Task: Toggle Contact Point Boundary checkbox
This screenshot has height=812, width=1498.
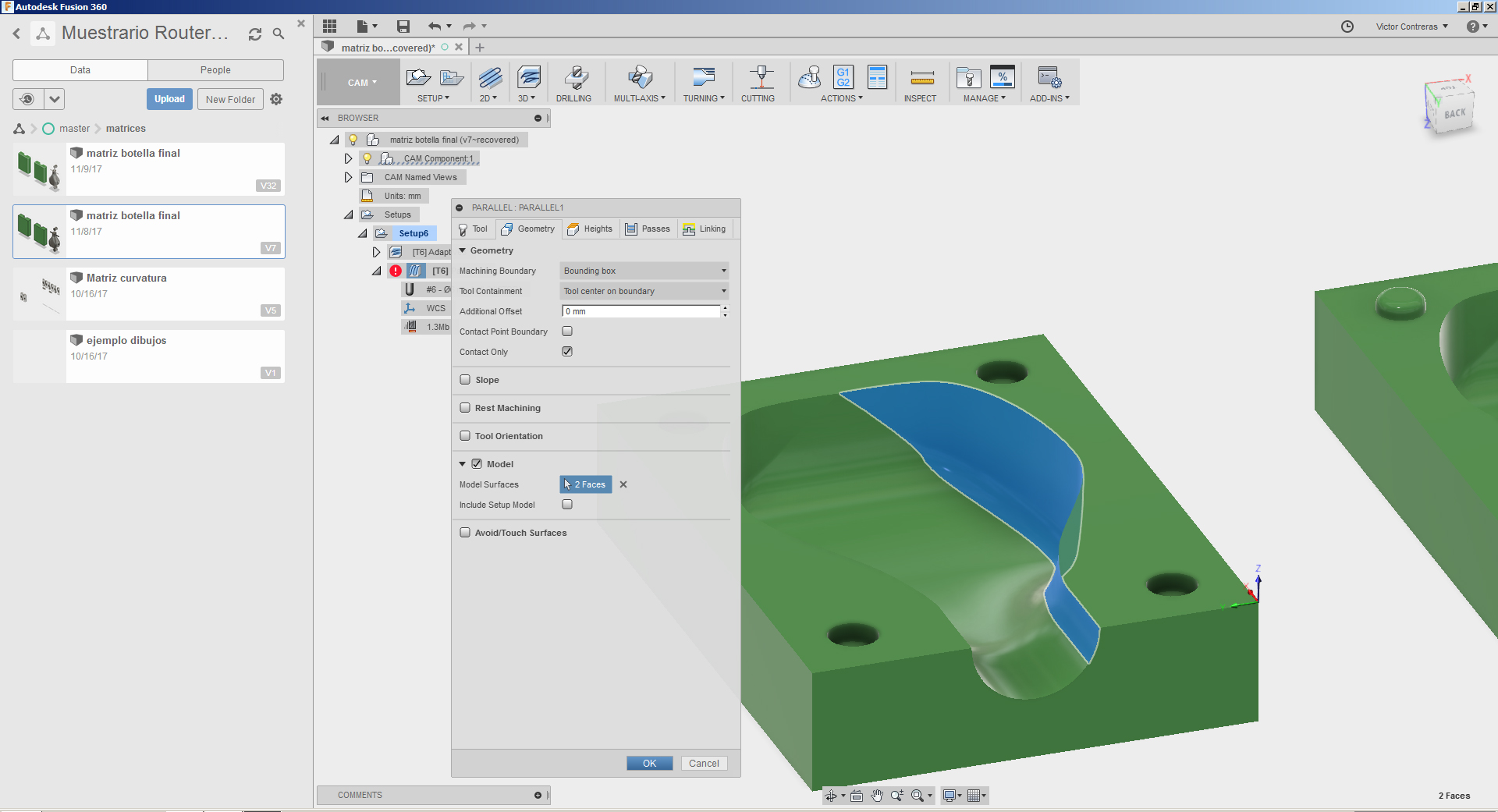Action: click(567, 332)
